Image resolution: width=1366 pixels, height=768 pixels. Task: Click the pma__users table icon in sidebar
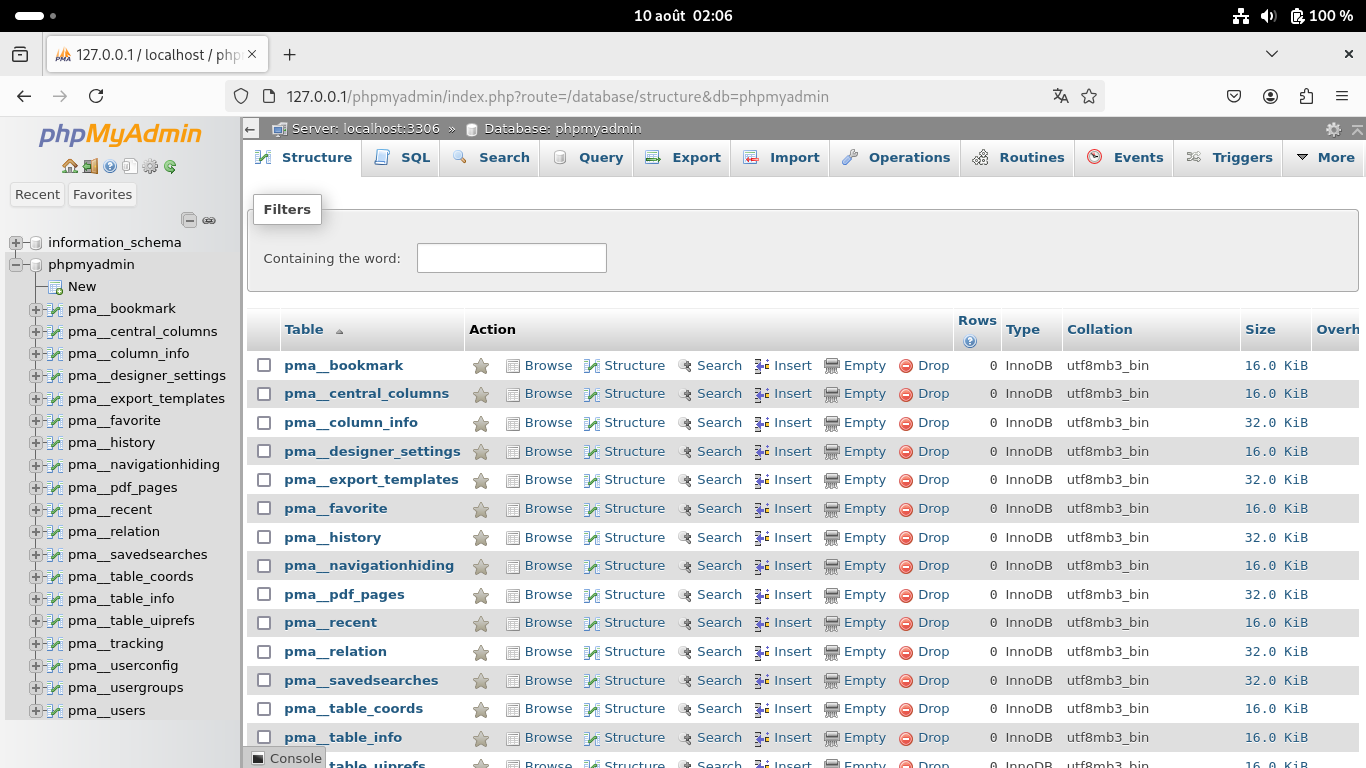pos(54,710)
